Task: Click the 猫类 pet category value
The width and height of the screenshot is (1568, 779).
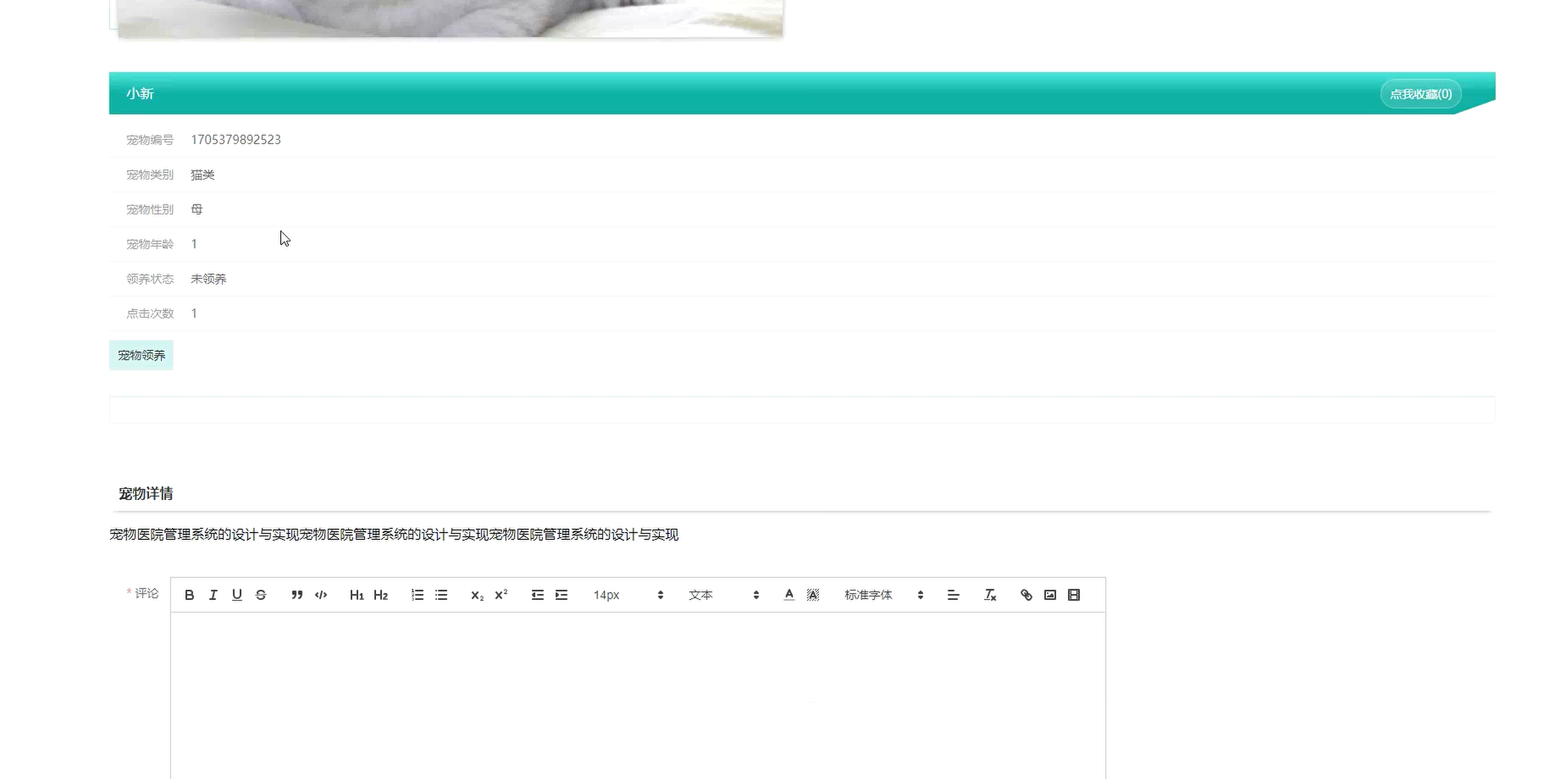Action: pyautogui.click(x=203, y=175)
